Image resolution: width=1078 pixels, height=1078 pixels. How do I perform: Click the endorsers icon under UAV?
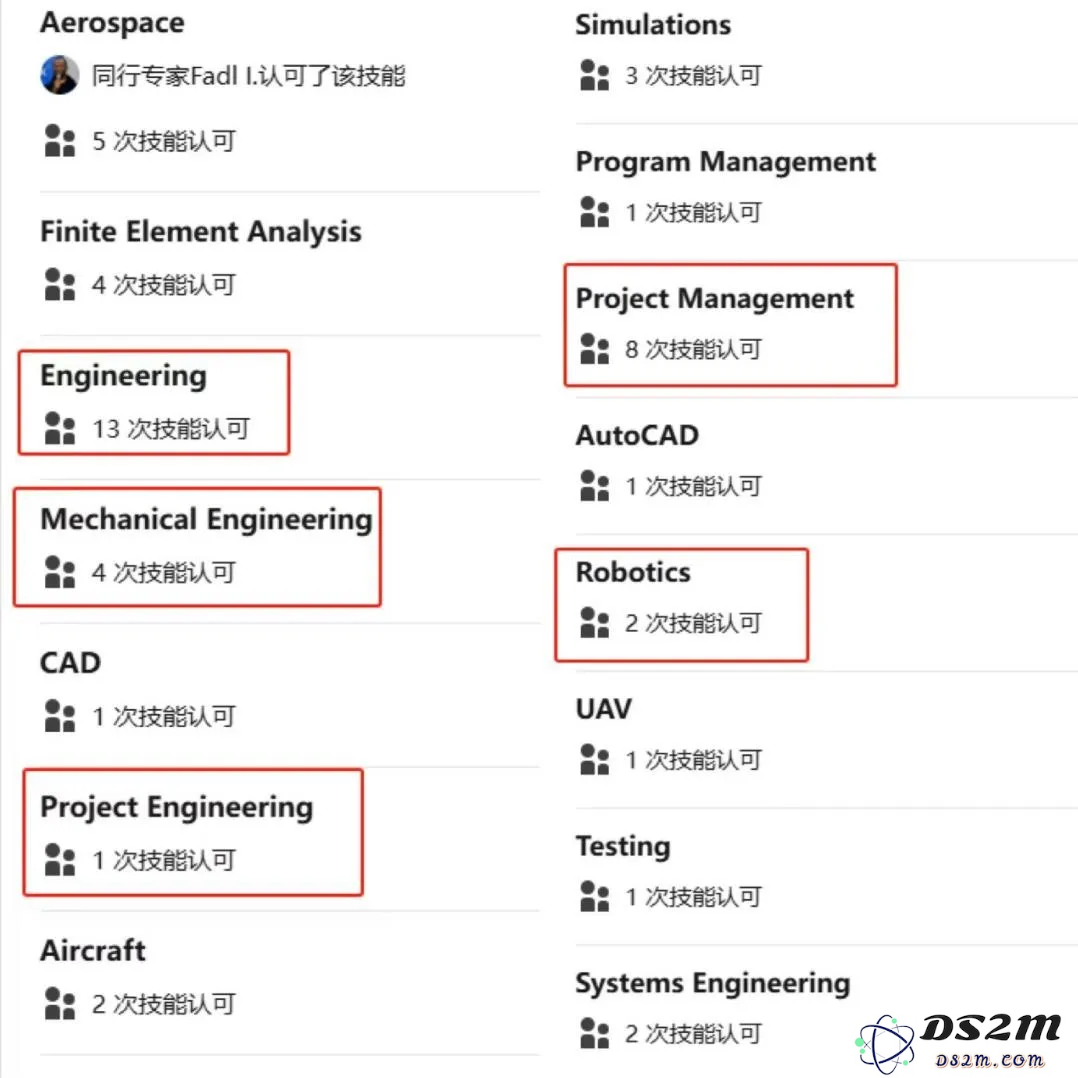tap(595, 760)
